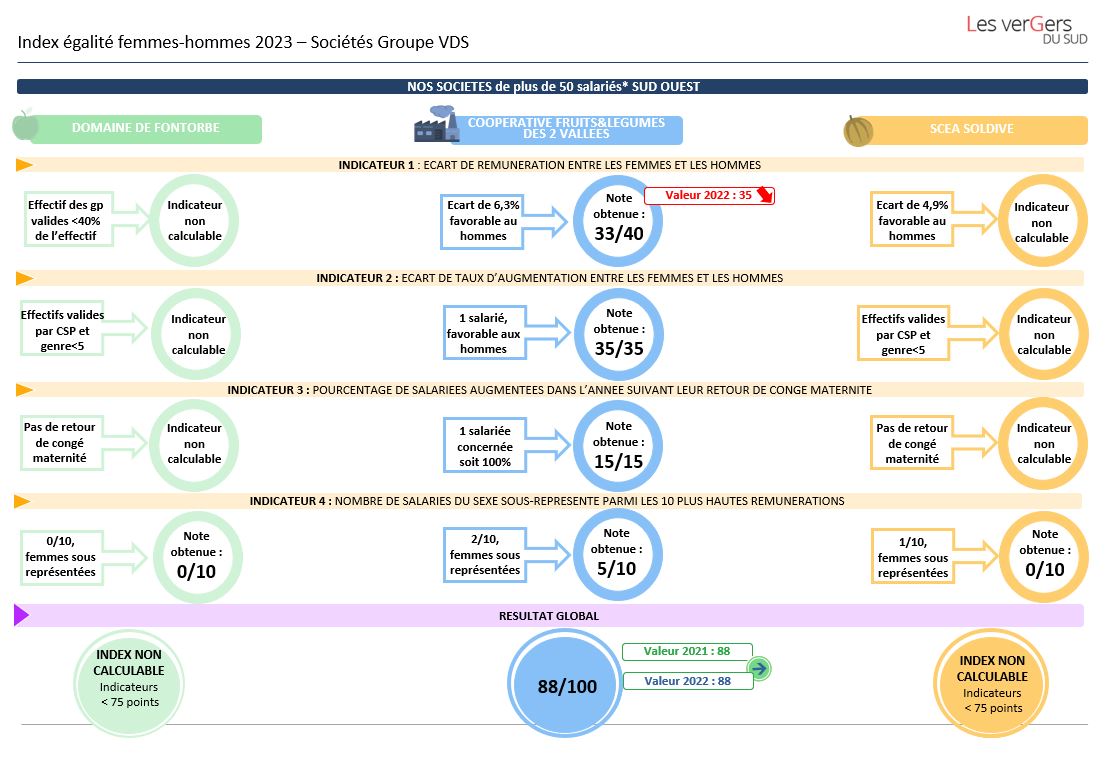Select the 'Ecart de 6,3% favorable au hommes' box
This screenshot has height=767, width=1107.
[x=483, y=221]
